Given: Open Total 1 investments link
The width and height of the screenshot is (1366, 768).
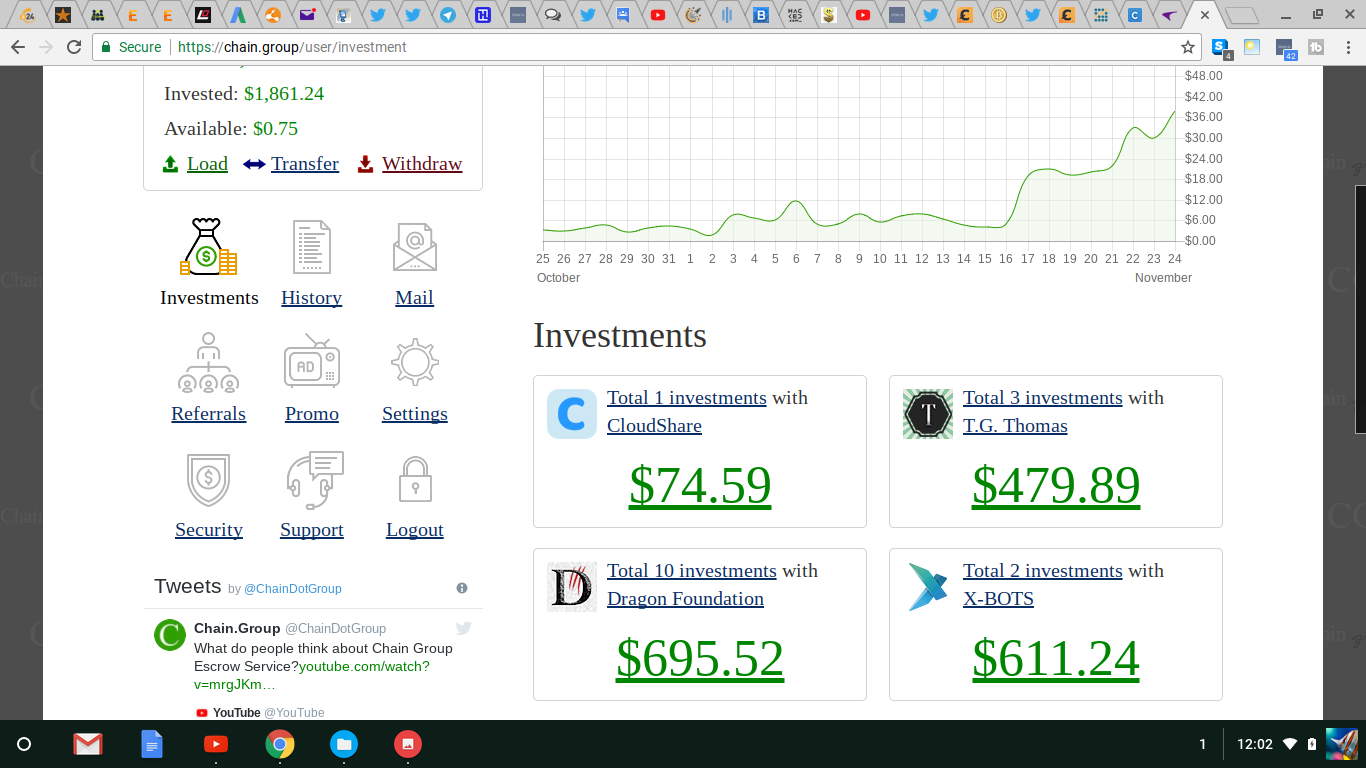Looking at the screenshot, I should [687, 398].
